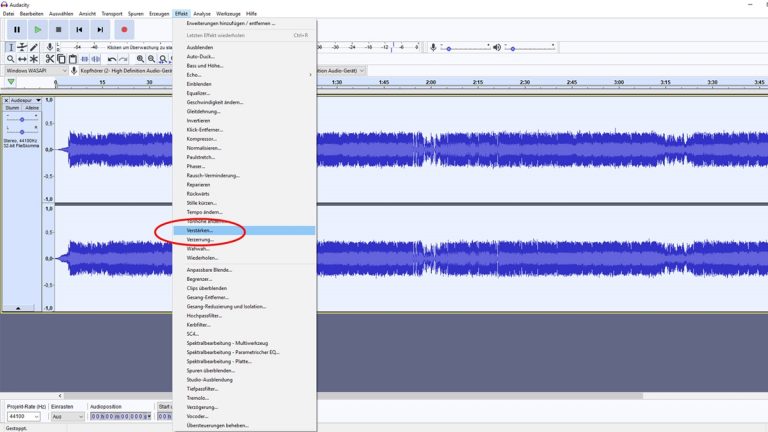The image size is (768, 432).
Task: Open the Werkzeuge menu
Action: (x=228, y=14)
